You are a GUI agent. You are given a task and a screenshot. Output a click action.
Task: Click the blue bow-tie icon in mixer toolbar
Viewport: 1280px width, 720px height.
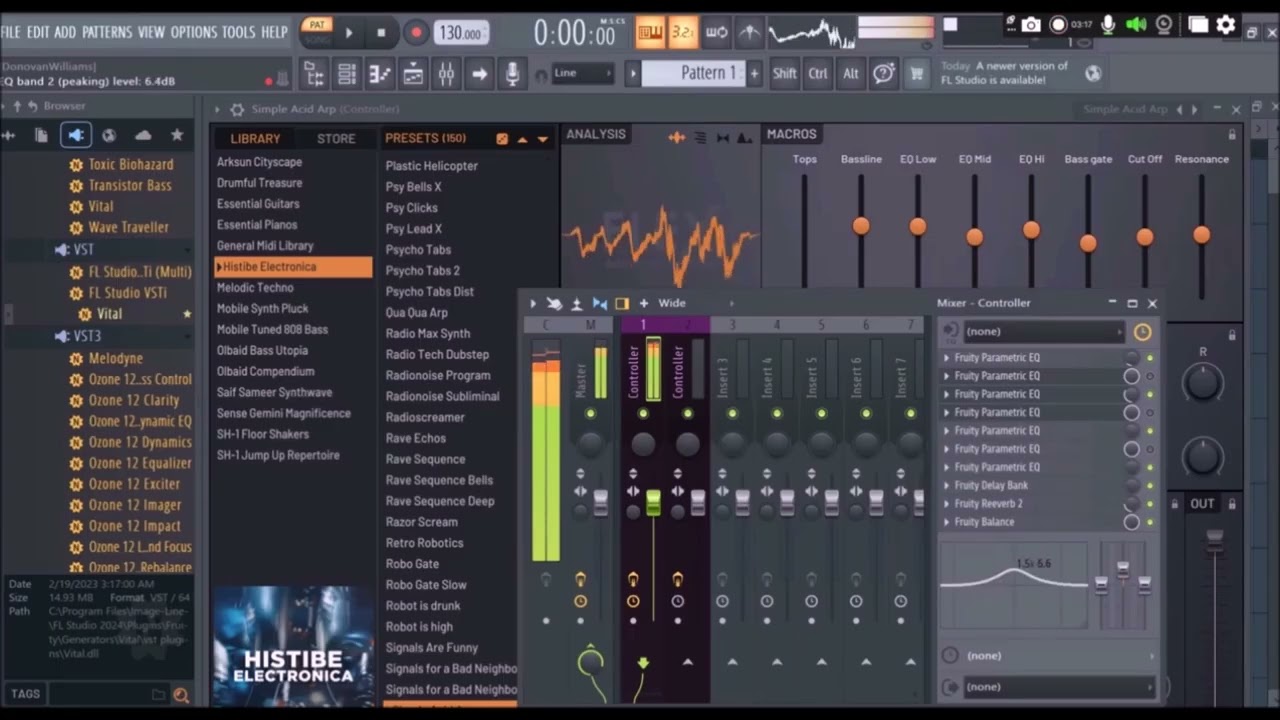(600, 303)
